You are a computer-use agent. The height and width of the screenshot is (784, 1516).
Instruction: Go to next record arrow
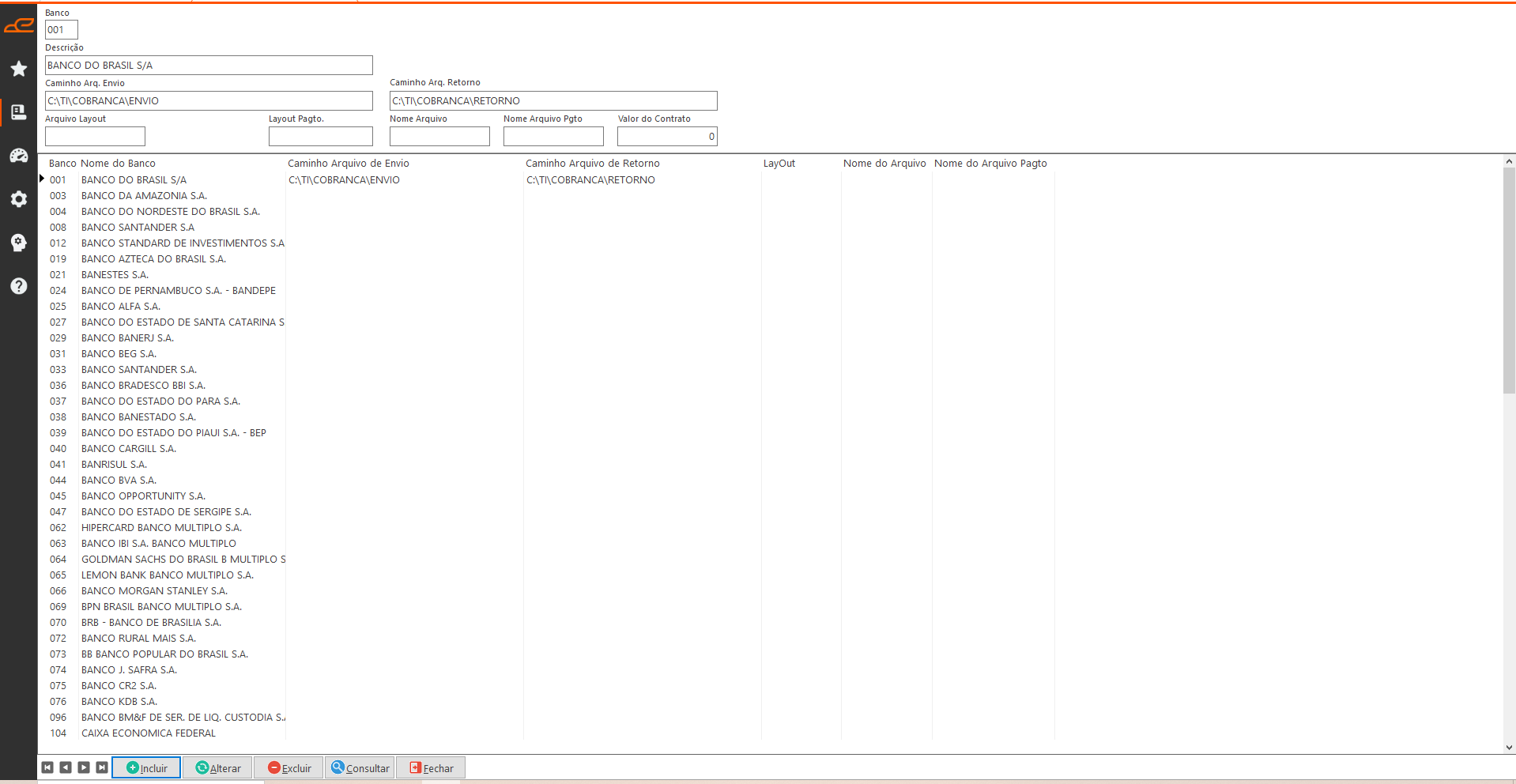point(84,767)
